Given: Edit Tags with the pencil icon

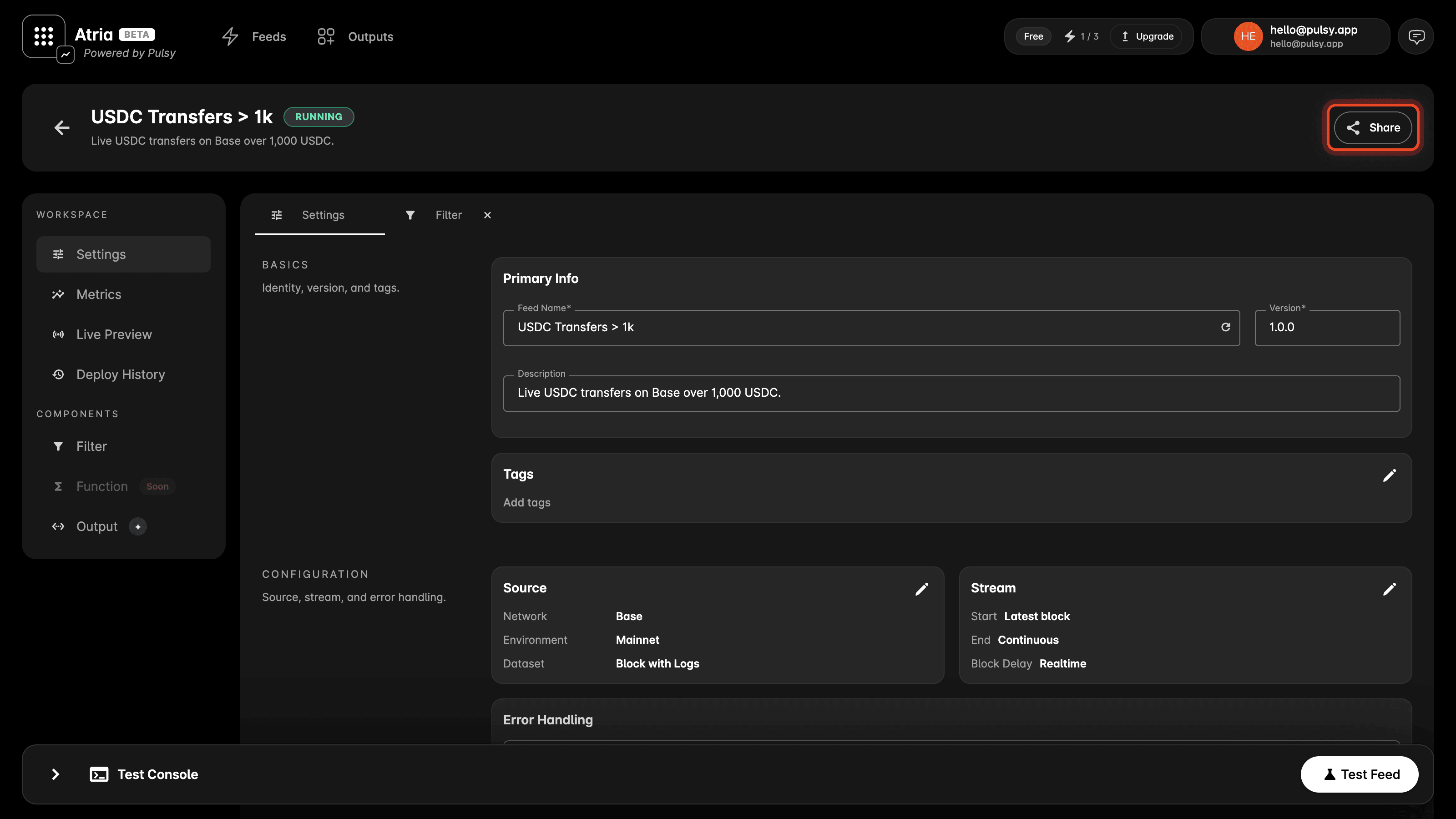Looking at the screenshot, I should (1389, 475).
